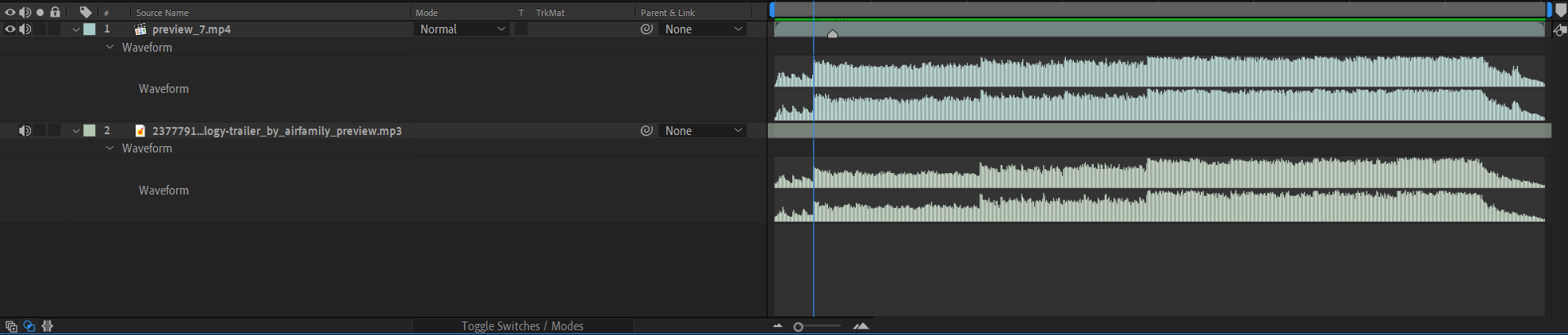Viewport: 1568px width, 335px height.
Task: Click the mp3 audio file icon on layer 2
Action: point(140,131)
